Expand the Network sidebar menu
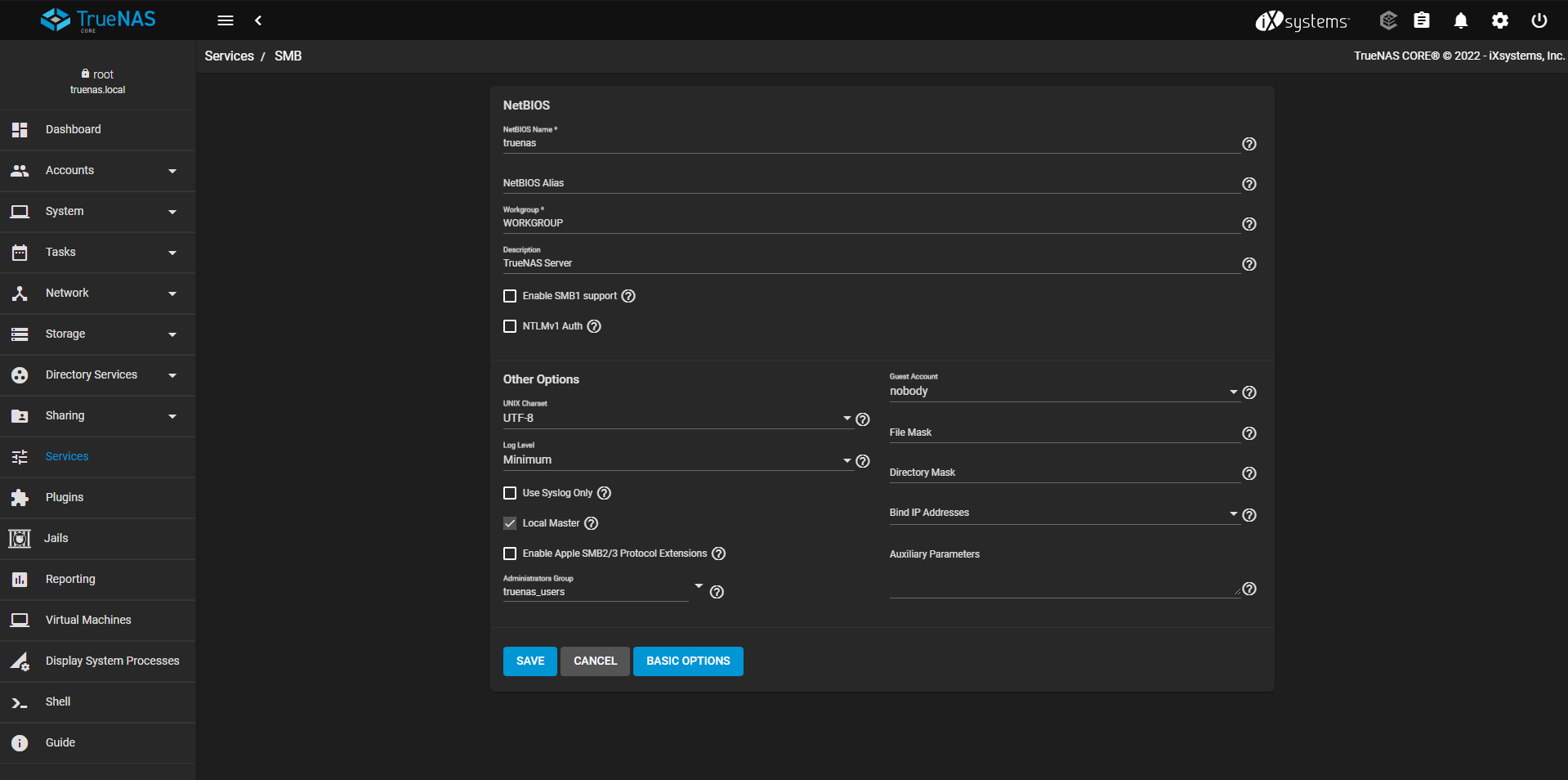 coord(98,294)
